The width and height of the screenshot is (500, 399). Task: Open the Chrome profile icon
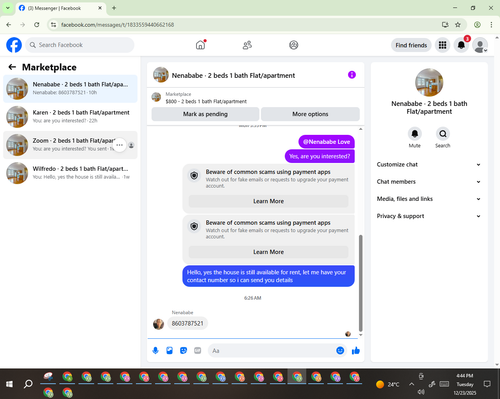click(477, 25)
